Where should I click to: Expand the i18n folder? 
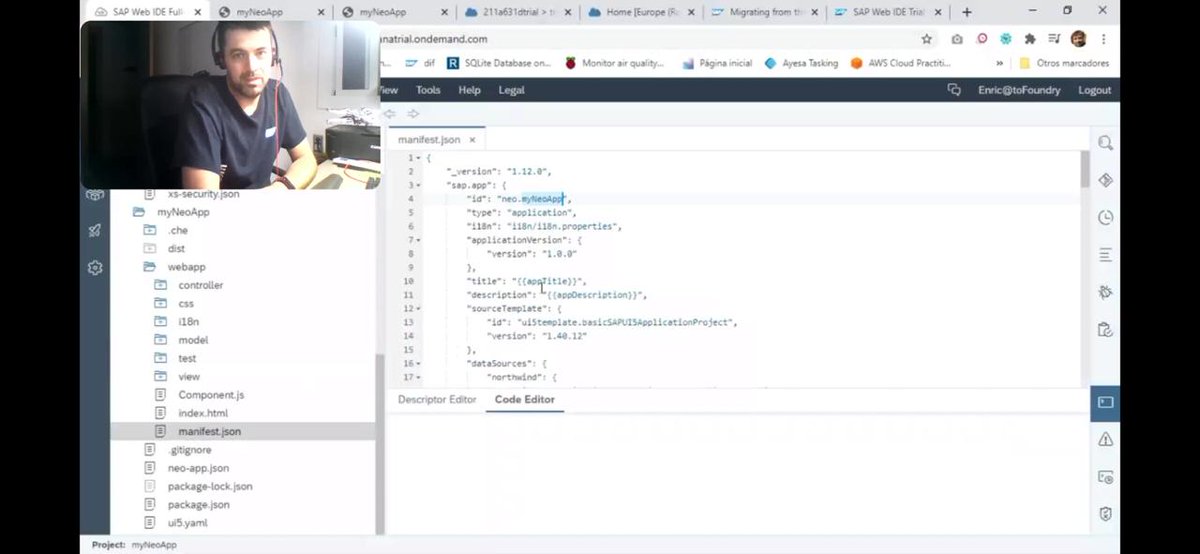[x=160, y=322]
